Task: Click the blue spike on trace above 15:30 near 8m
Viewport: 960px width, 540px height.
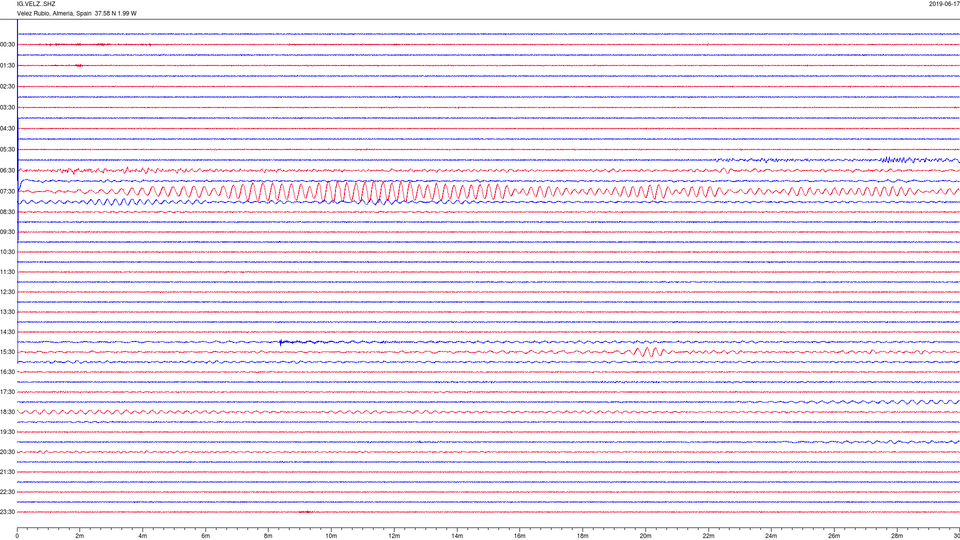Action: tap(280, 342)
